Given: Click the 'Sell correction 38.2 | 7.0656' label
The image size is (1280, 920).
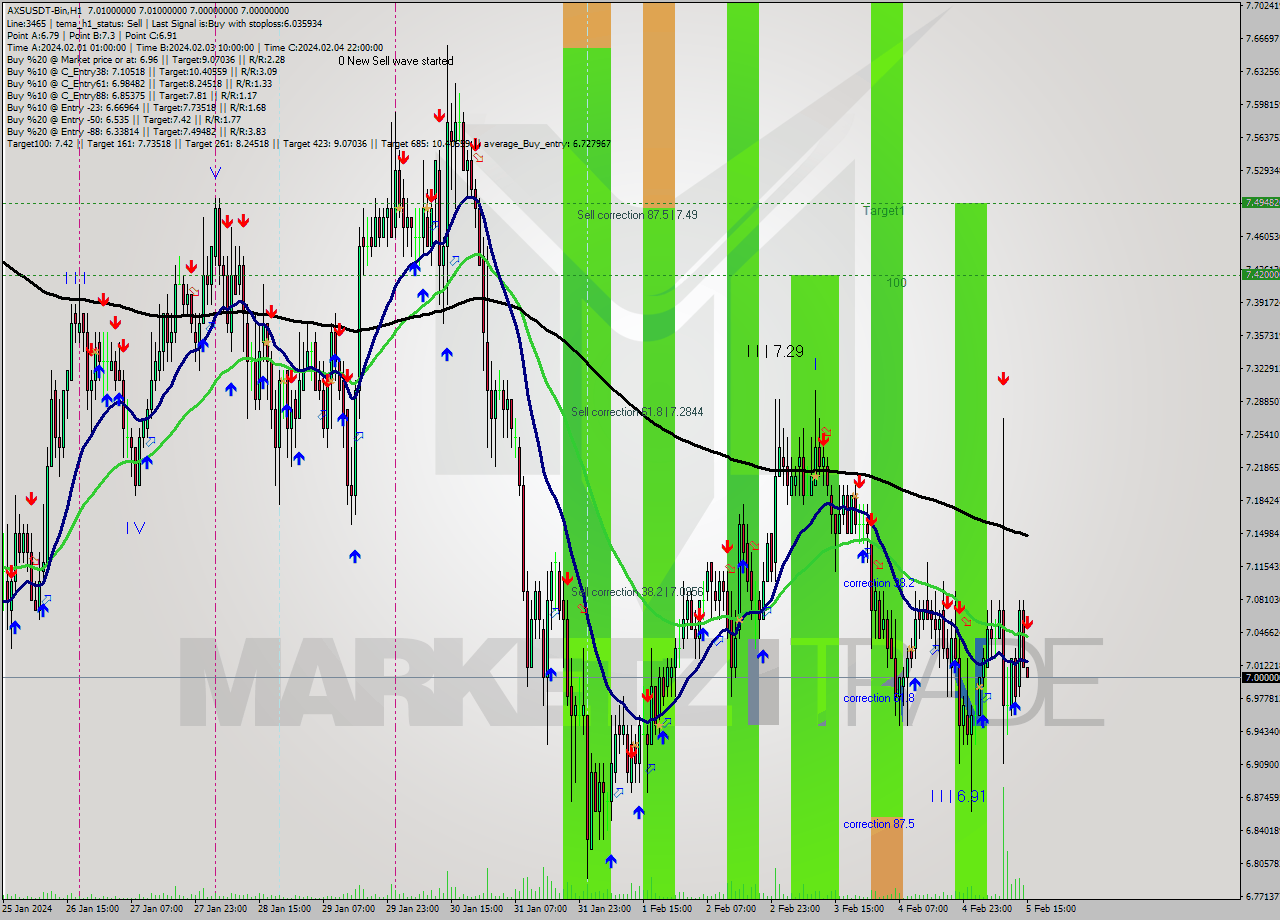Looking at the screenshot, I should click(639, 592).
